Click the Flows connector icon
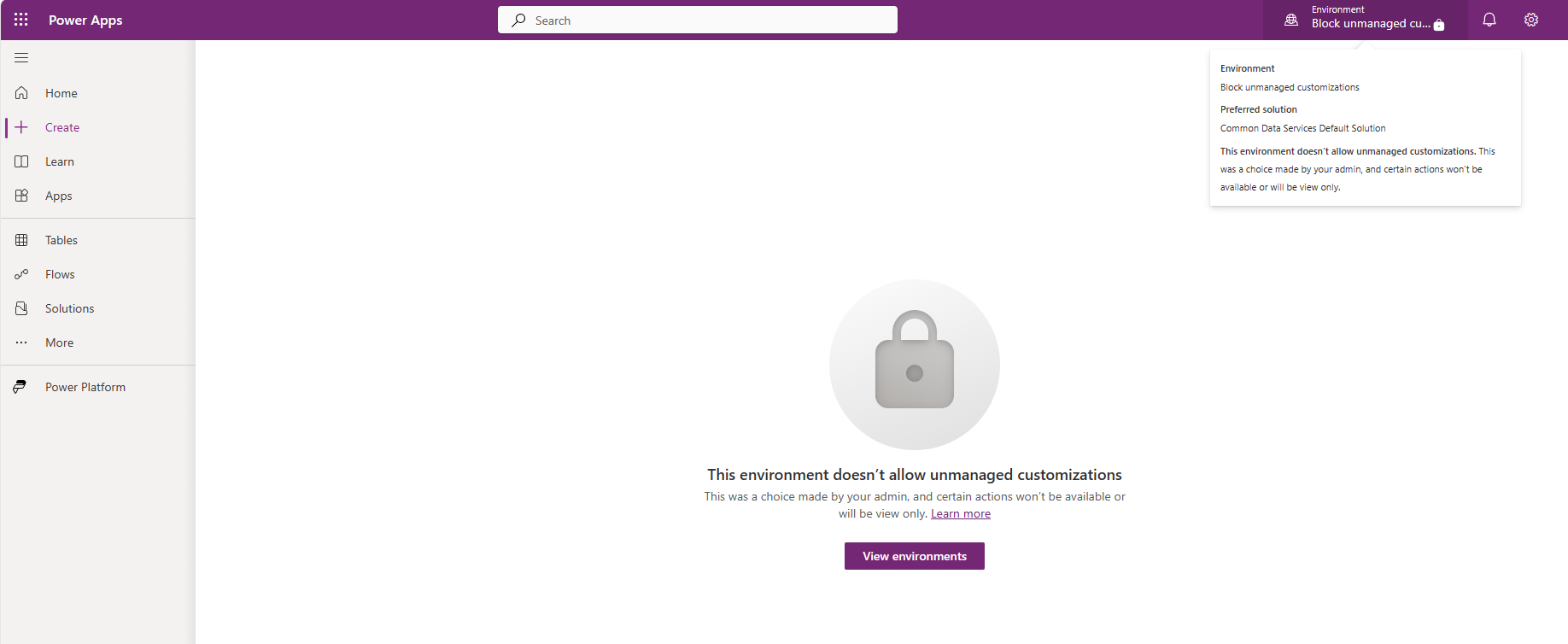 point(21,274)
